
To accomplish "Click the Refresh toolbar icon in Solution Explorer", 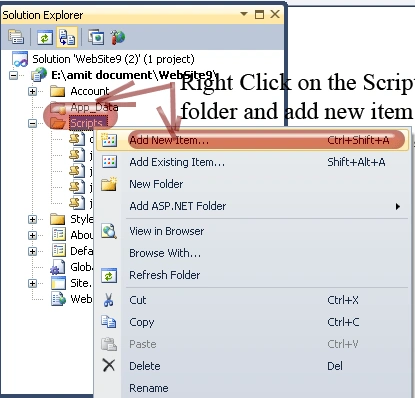I will click(x=45, y=37).
